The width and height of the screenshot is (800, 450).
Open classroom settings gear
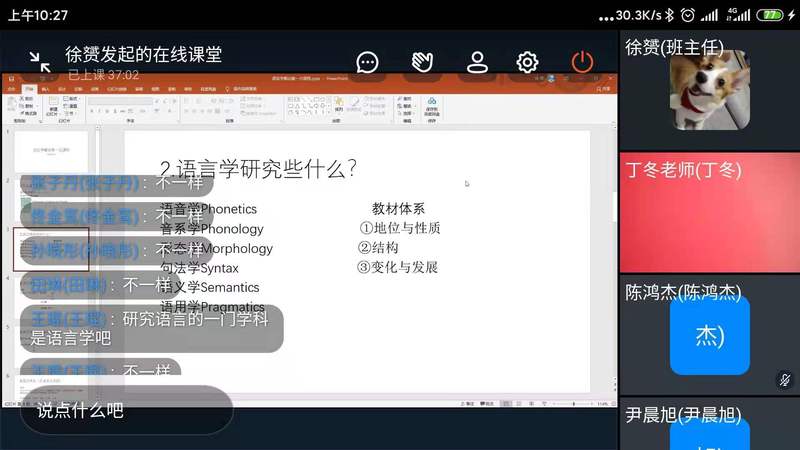pyautogui.click(x=527, y=62)
